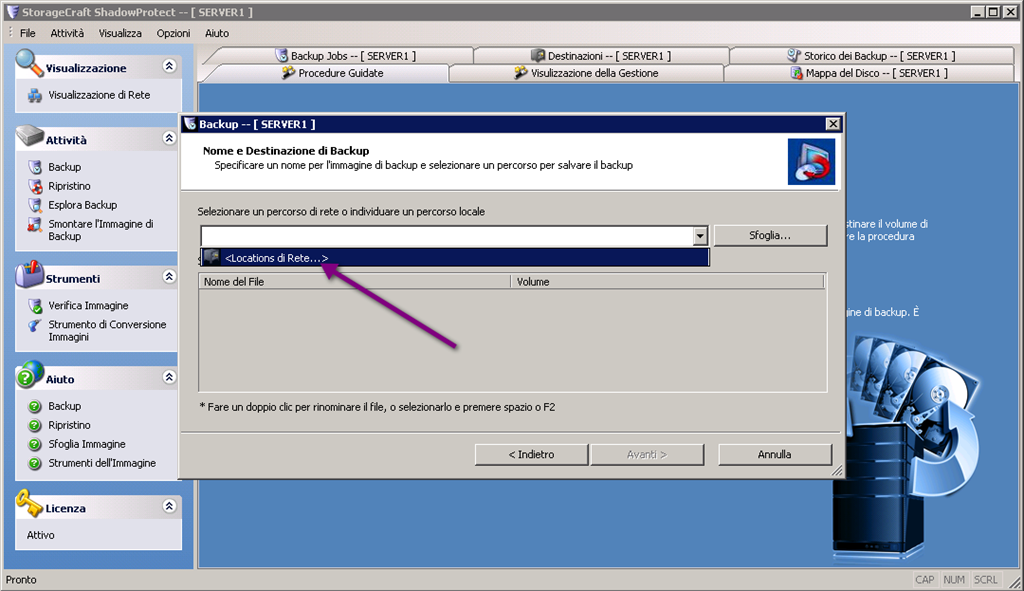Image resolution: width=1024 pixels, height=591 pixels.
Task: Click Verifica Immagine link in sidebar
Action: tap(88, 306)
